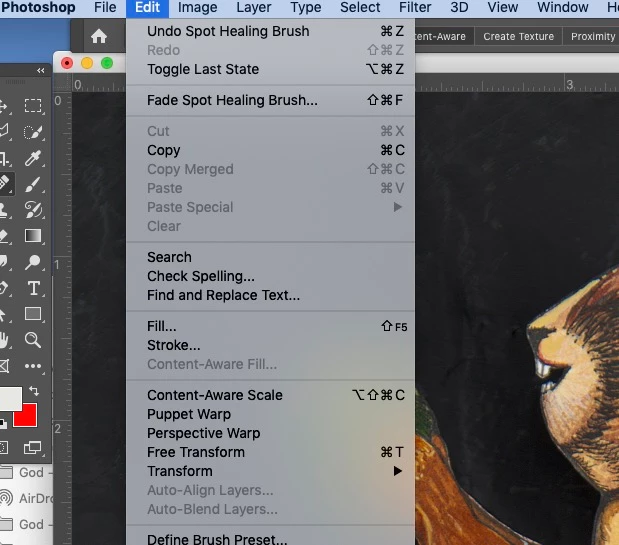Choose Toggle Last State
The width and height of the screenshot is (619, 545).
pyautogui.click(x=270, y=69)
